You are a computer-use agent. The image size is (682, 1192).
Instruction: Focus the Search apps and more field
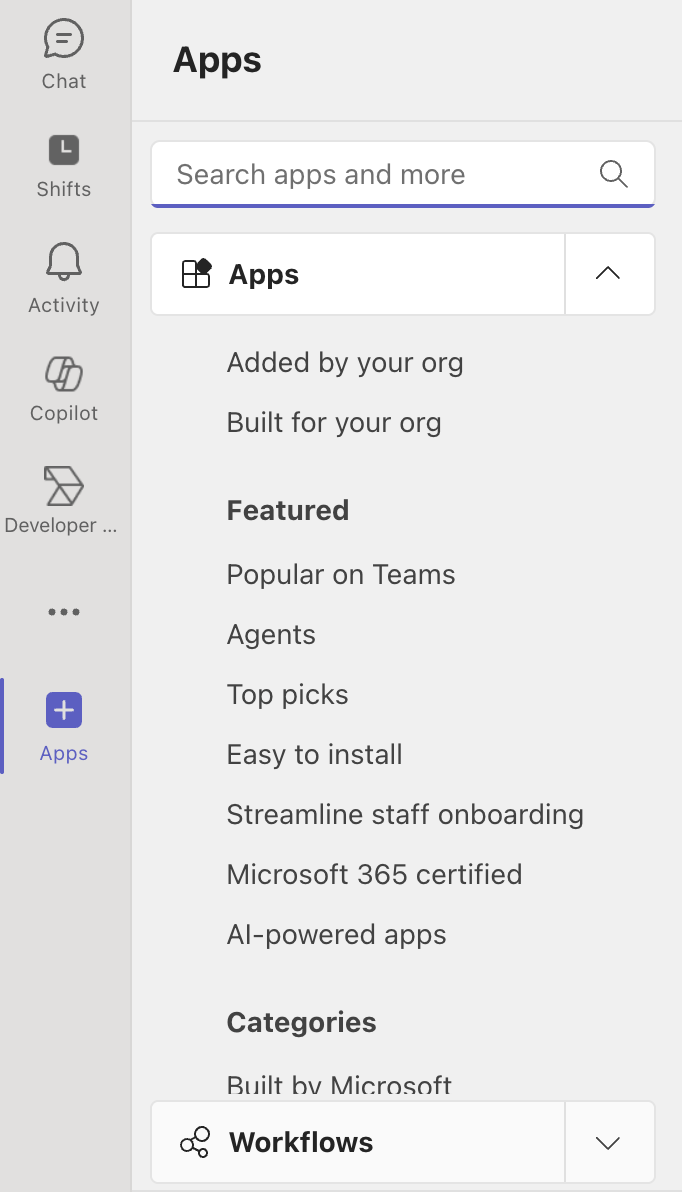pyautogui.click(x=380, y=174)
